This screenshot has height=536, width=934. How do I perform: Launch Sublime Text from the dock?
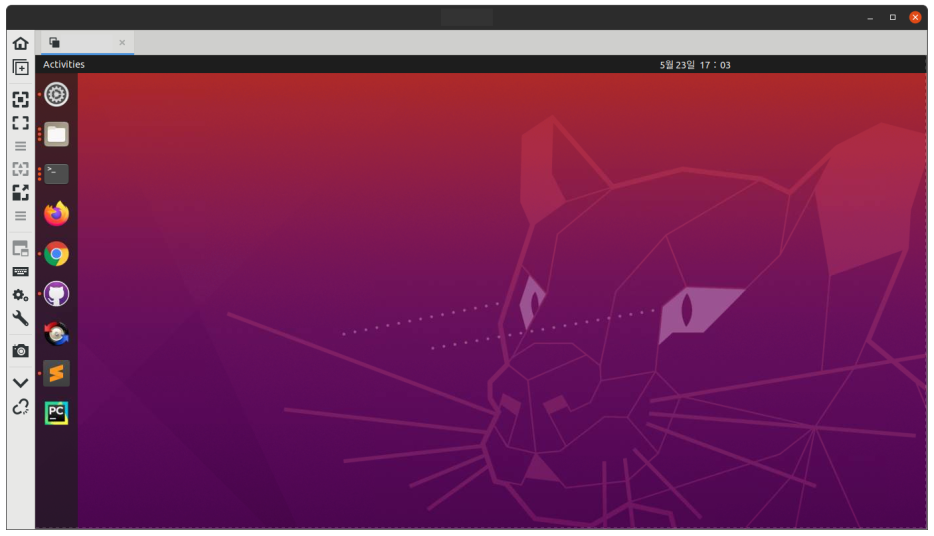(57, 373)
